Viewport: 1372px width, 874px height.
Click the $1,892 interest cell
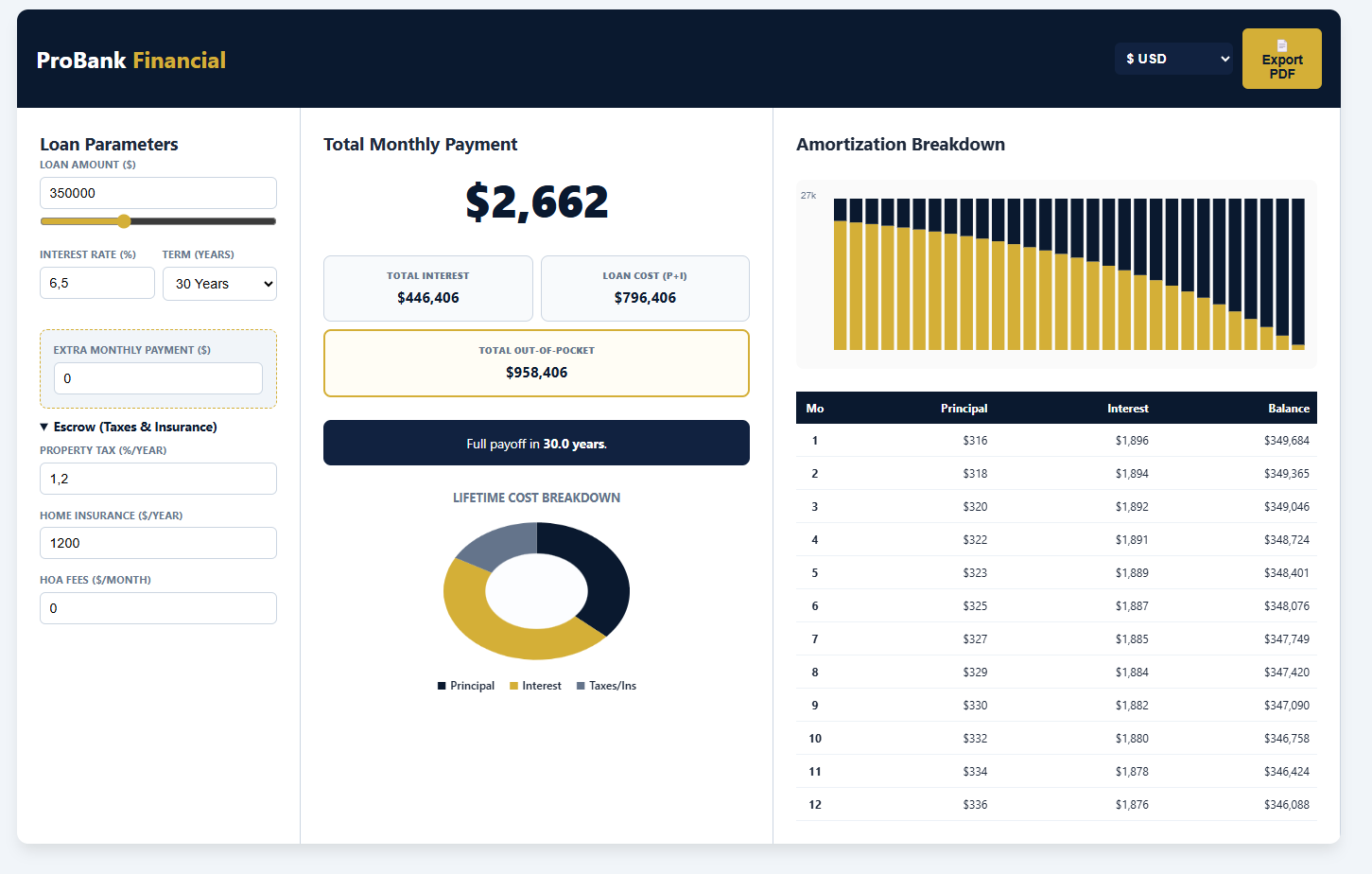(x=1132, y=507)
